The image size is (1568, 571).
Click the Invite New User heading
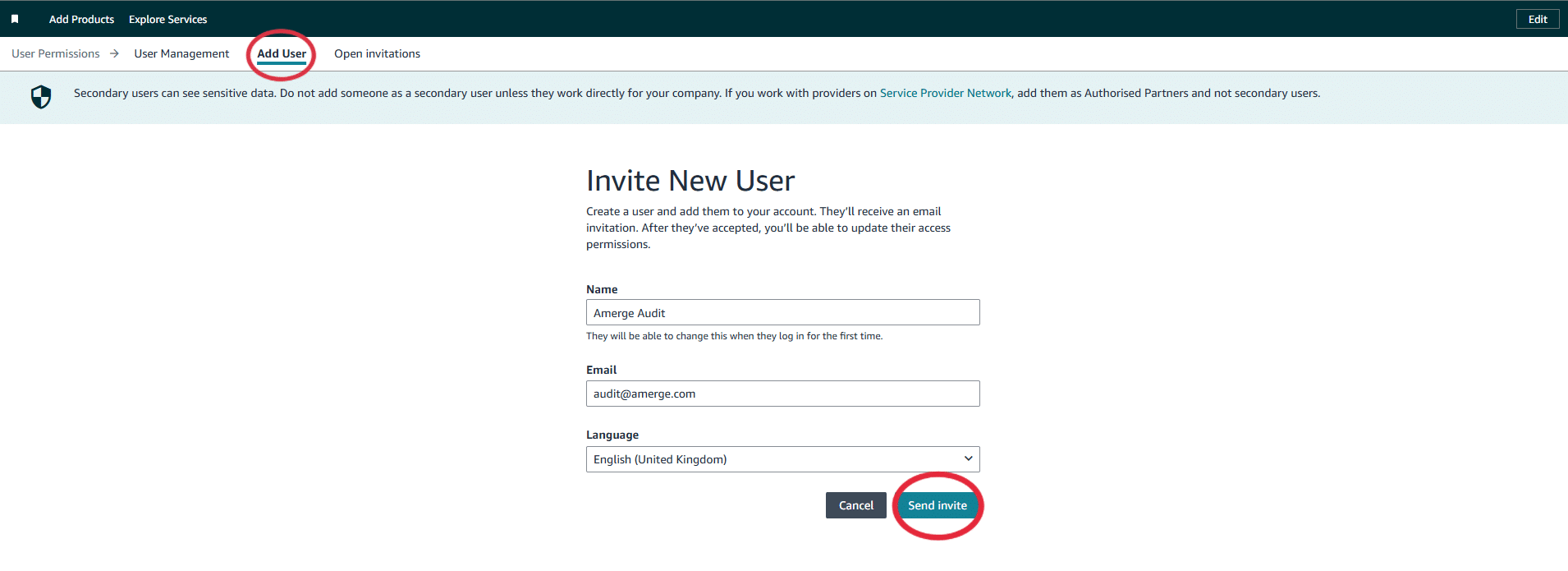690,181
